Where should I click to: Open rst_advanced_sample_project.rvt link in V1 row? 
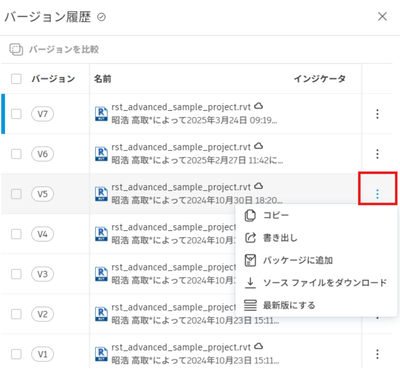[181, 347]
